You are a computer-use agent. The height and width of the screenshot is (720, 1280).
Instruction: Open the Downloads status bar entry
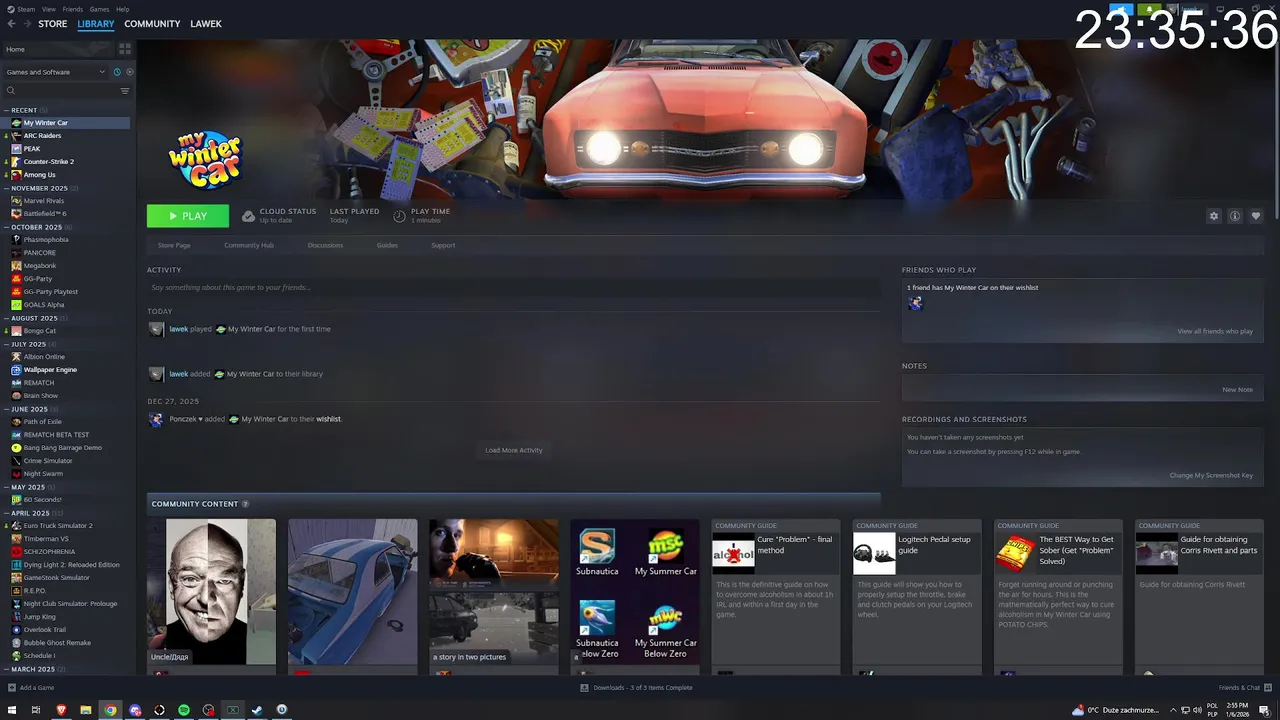[x=636, y=688]
